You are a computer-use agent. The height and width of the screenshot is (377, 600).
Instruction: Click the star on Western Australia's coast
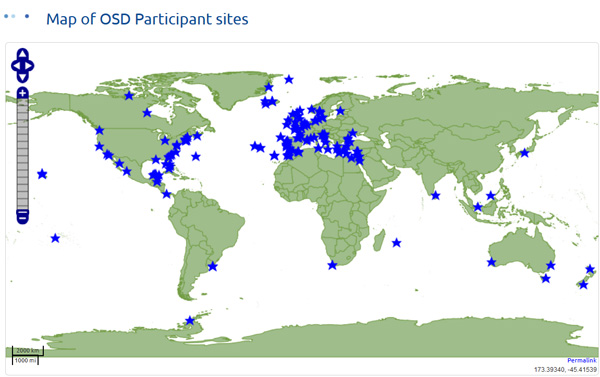coord(491,262)
